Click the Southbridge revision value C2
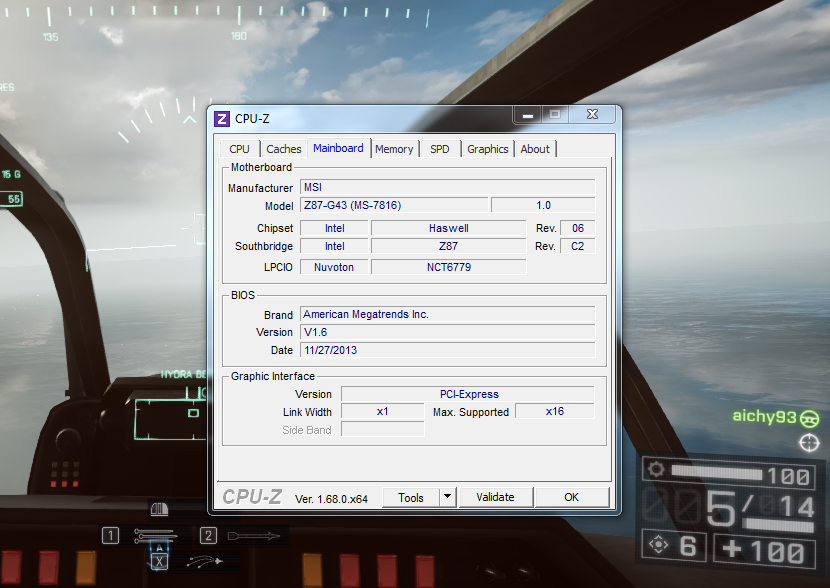The height and width of the screenshot is (588, 830). [578, 246]
